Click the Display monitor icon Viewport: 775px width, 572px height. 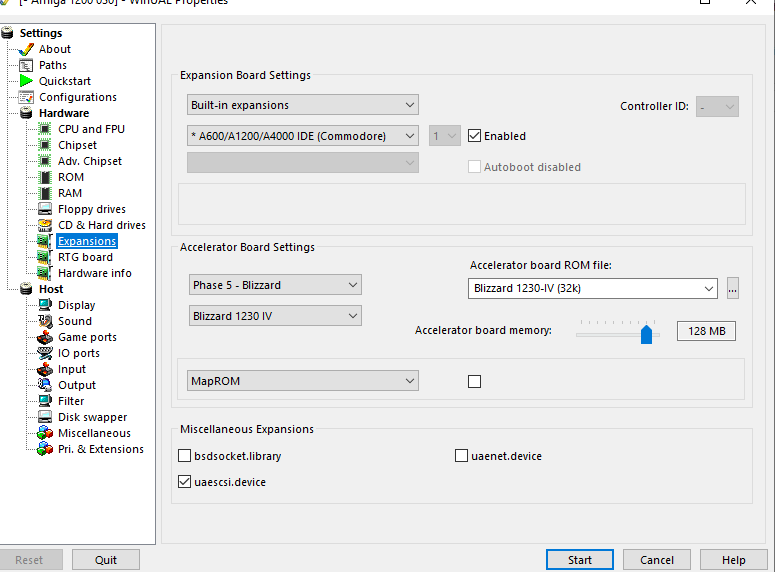44,305
